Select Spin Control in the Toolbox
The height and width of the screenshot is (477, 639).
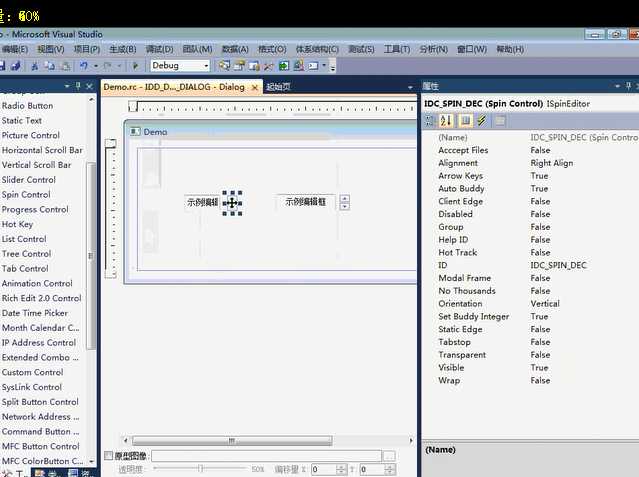point(26,194)
